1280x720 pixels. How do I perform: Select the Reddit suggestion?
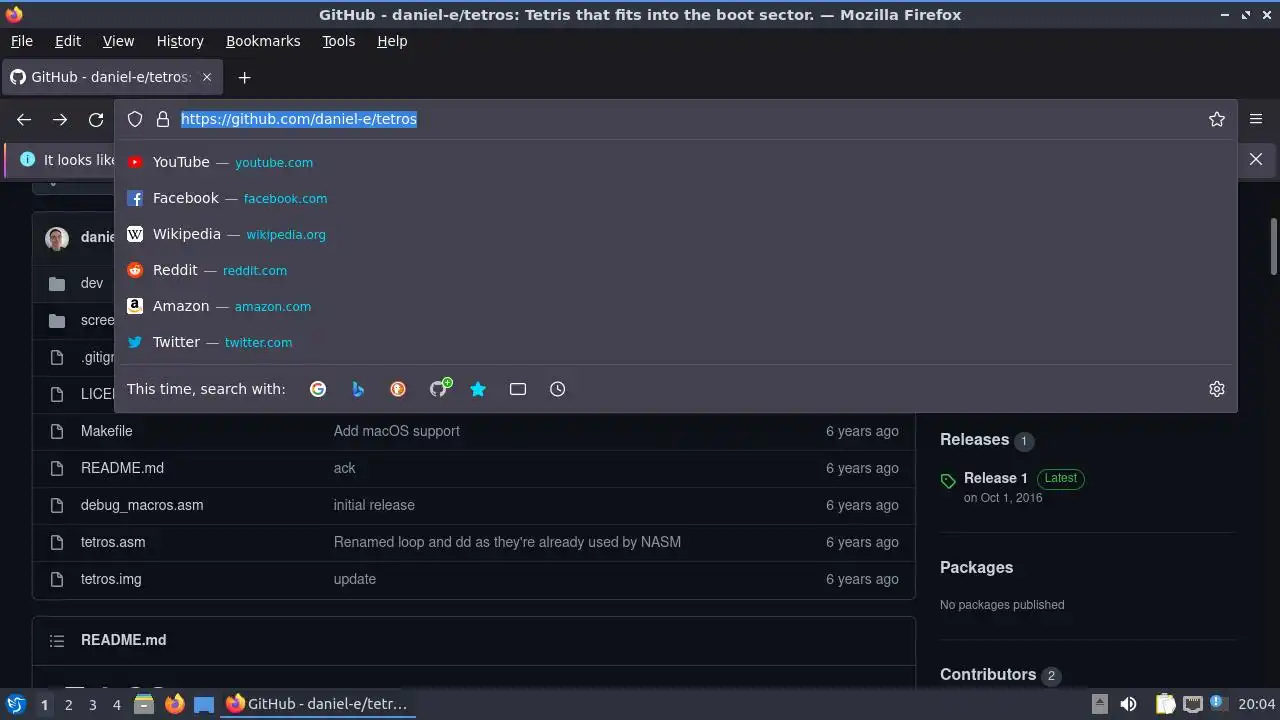click(676, 270)
